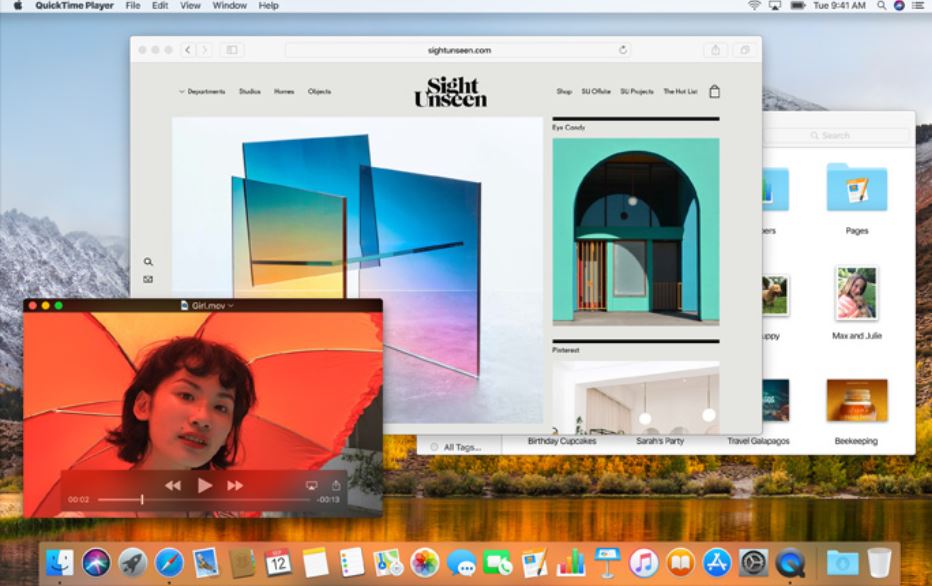932x586 pixels.
Task: Open iBooks from the Dock
Action: (x=680, y=562)
